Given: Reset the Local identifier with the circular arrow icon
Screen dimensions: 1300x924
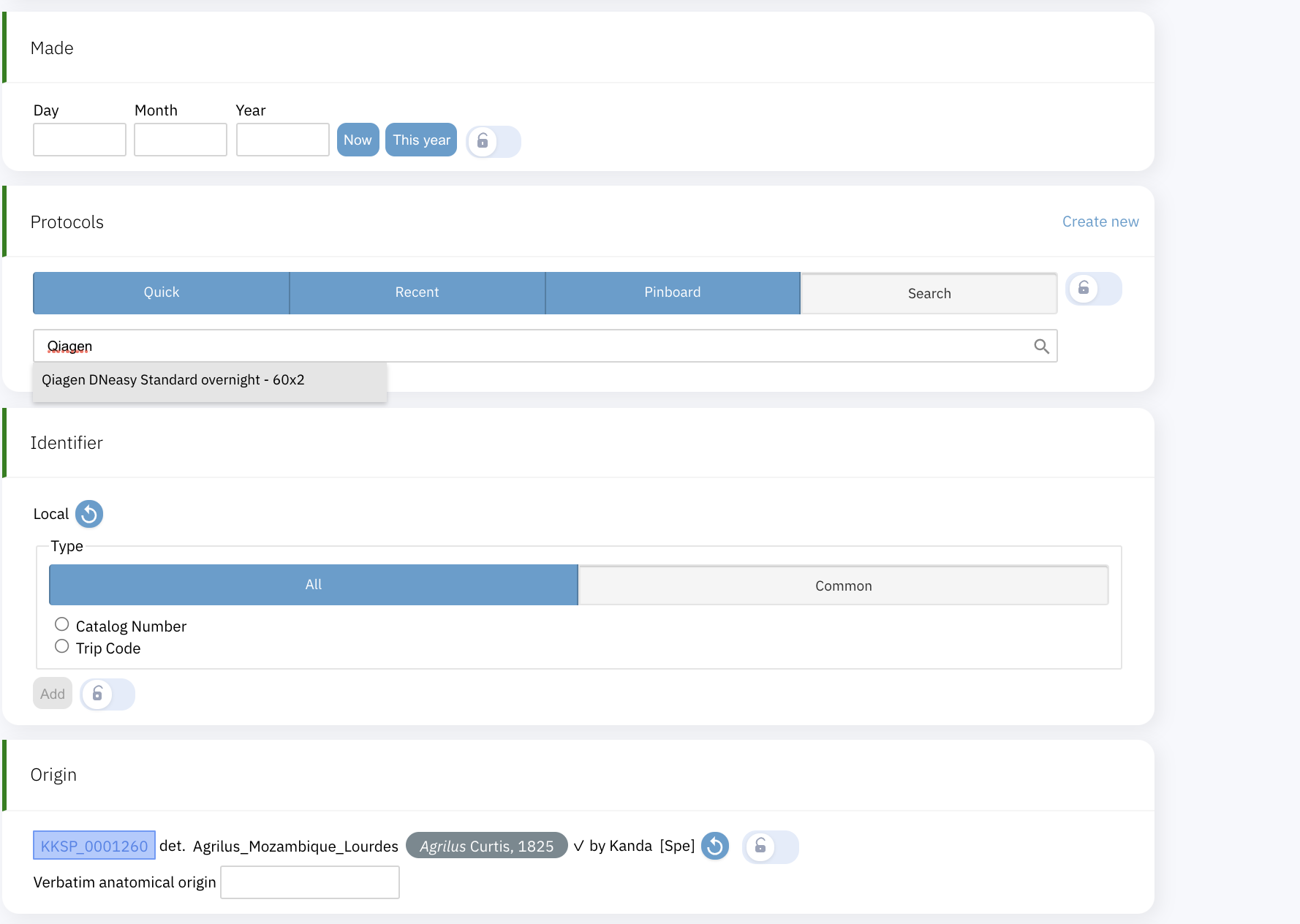Looking at the screenshot, I should pyautogui.click(x=89, y=514).
